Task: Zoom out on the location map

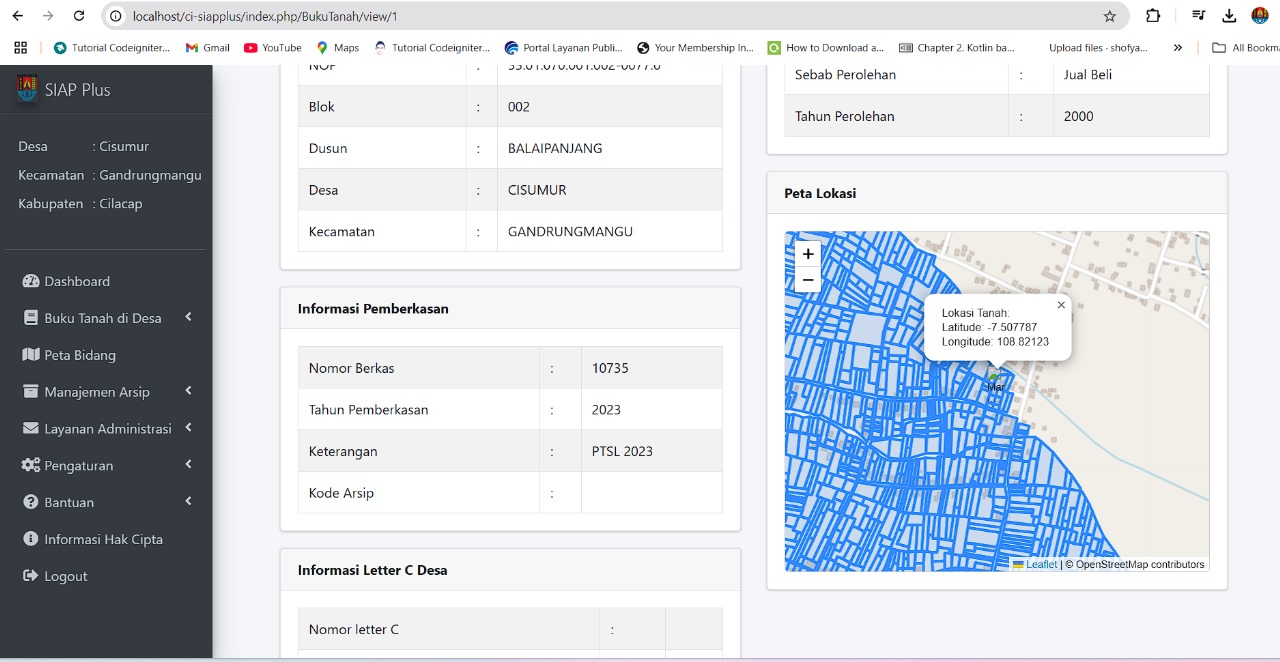Action: pos(808,280)
